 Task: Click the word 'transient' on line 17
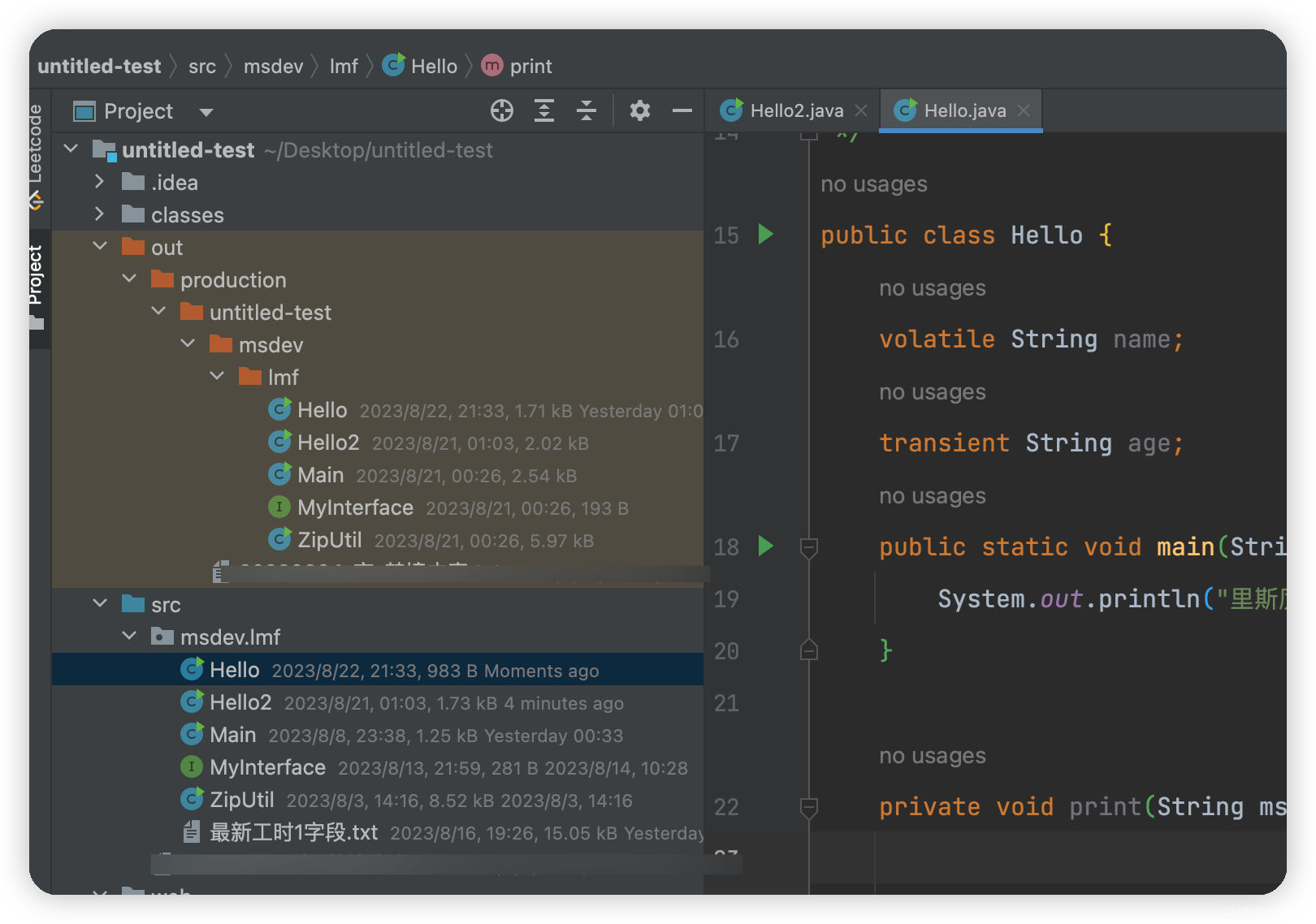(944, 443)
